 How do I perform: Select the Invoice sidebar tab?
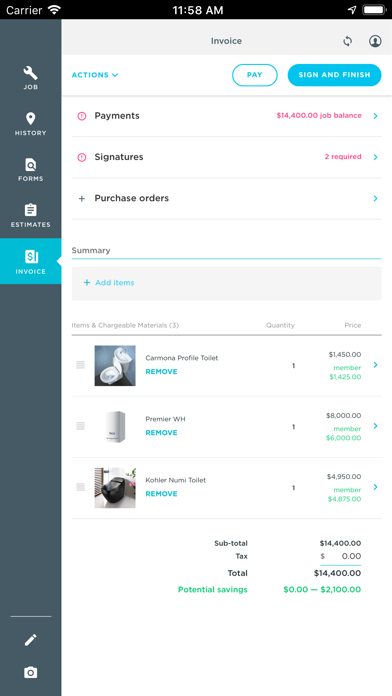click(x=31, y=261)
